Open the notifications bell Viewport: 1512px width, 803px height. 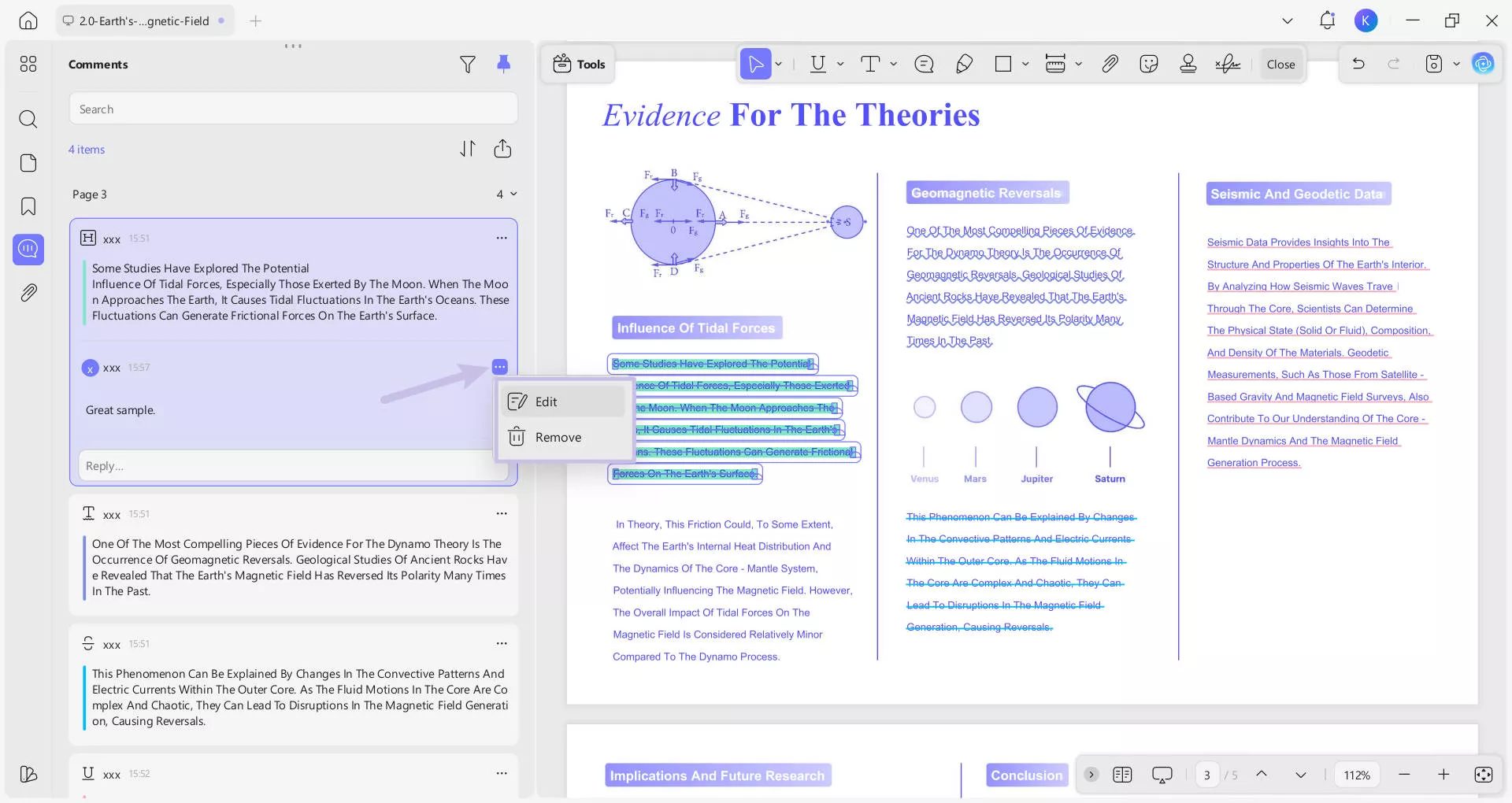[1327, 21]
